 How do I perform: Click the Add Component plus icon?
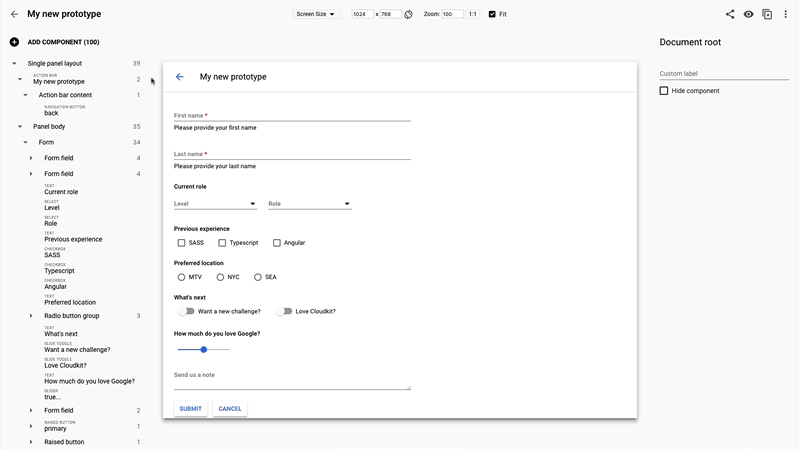14,42
